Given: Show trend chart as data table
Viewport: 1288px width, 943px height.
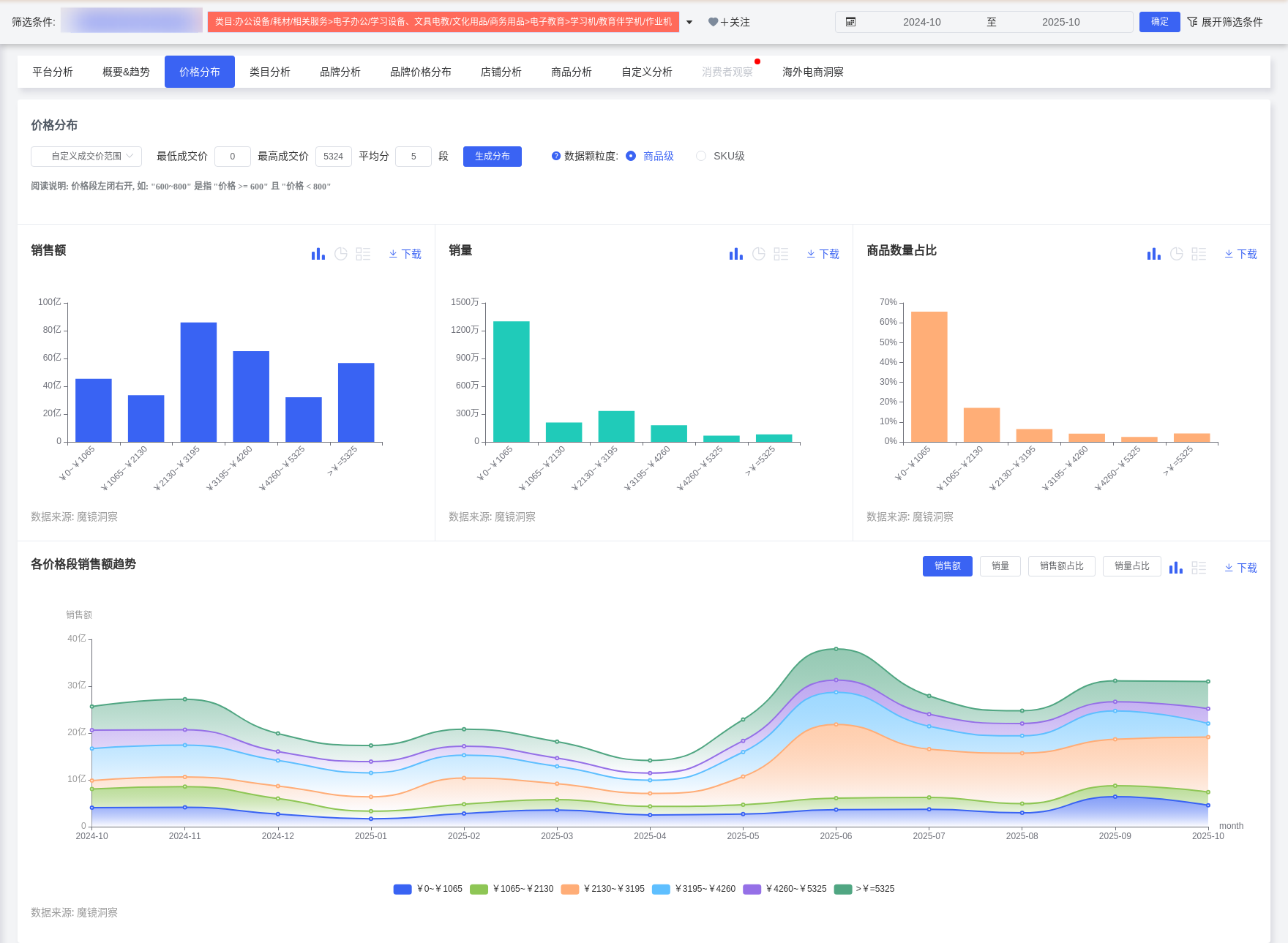Looking at the screenshot, I should pyautogui.click(x=1199, y=568).
